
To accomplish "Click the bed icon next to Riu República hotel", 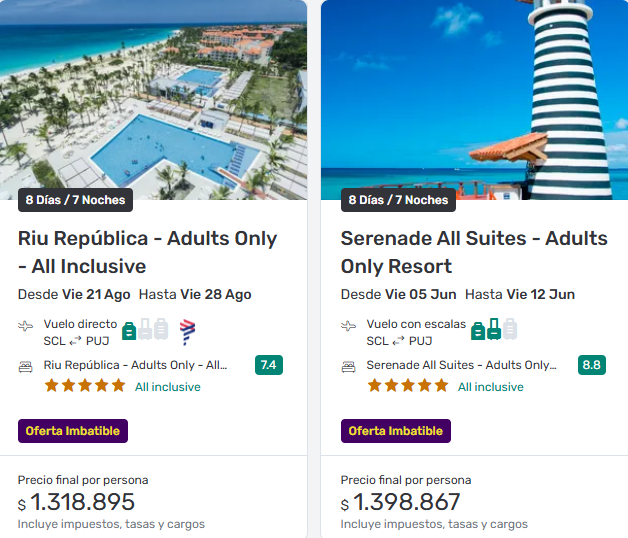I will pyautogui.click(x=26, y=366).
